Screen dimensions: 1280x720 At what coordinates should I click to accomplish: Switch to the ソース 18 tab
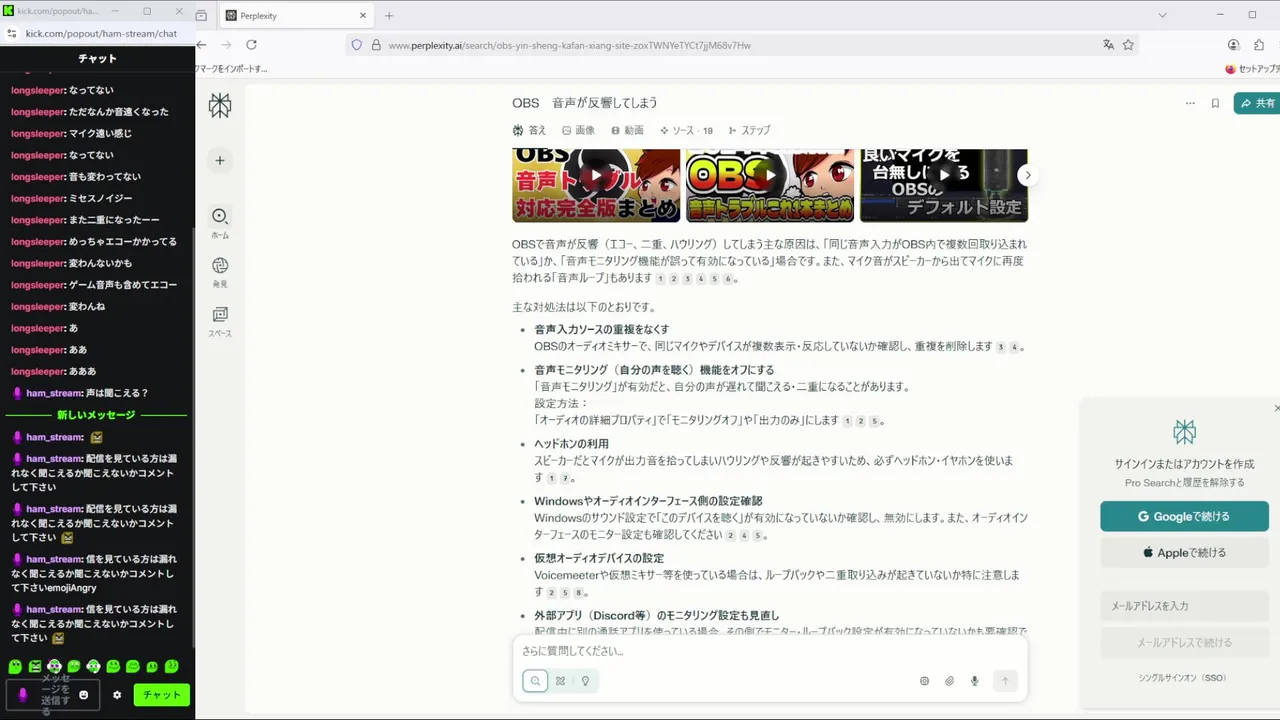[x=686, y=130]
